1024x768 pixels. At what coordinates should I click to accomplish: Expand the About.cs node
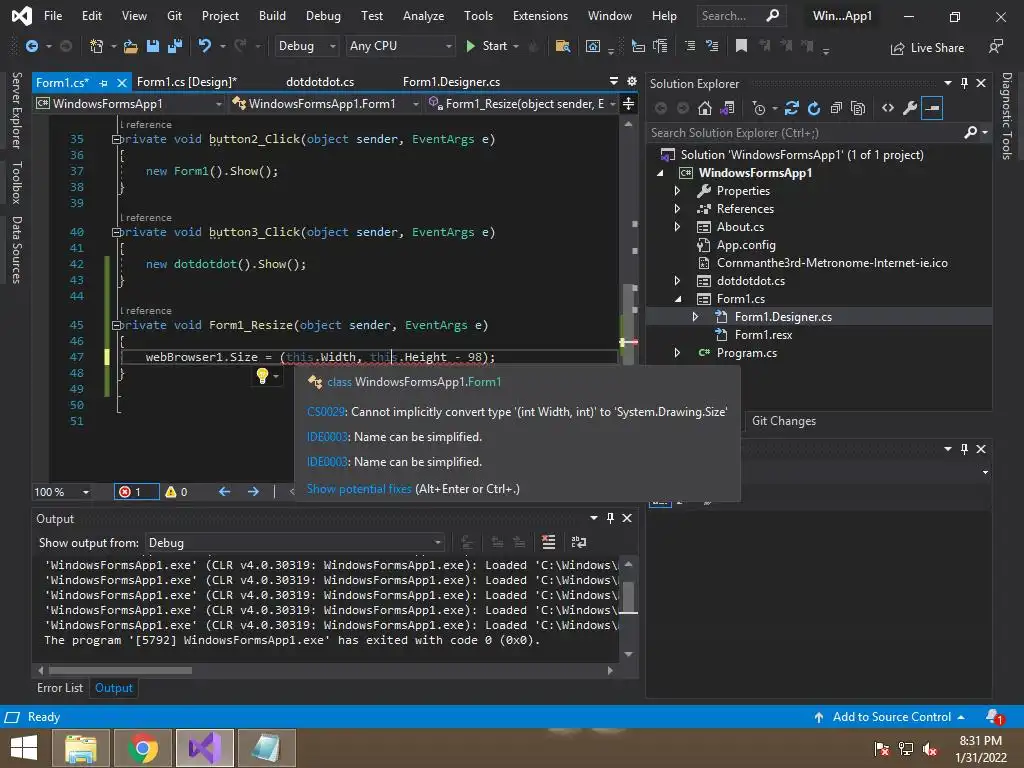pyautogui.click(x=677, y=227)
